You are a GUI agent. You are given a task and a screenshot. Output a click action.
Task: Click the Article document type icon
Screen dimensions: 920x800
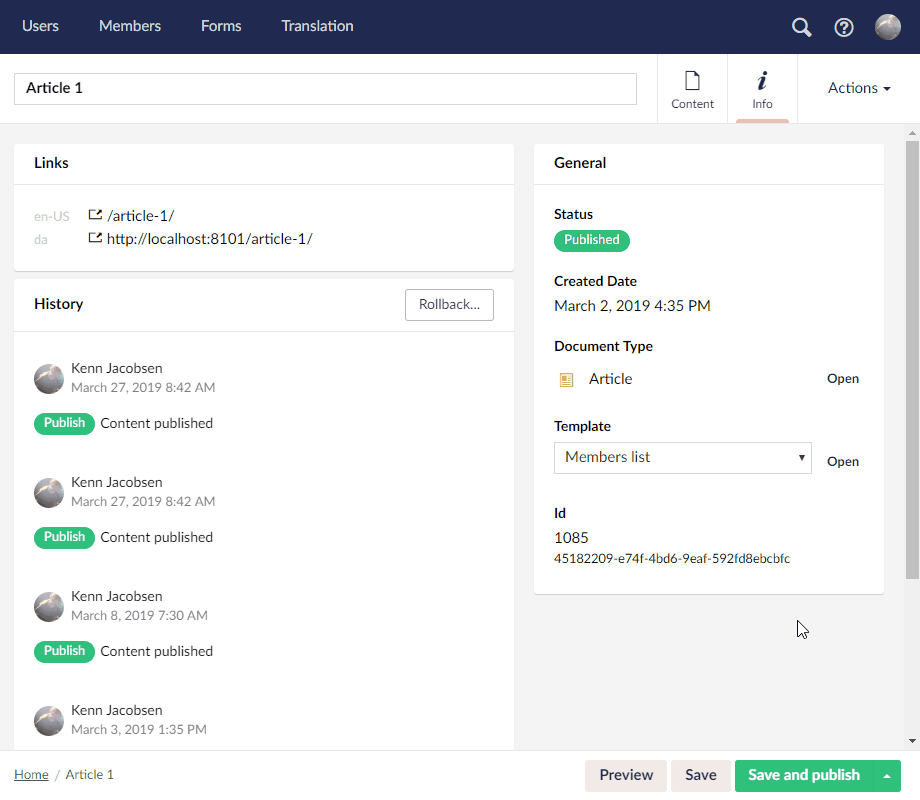(567, 378)
